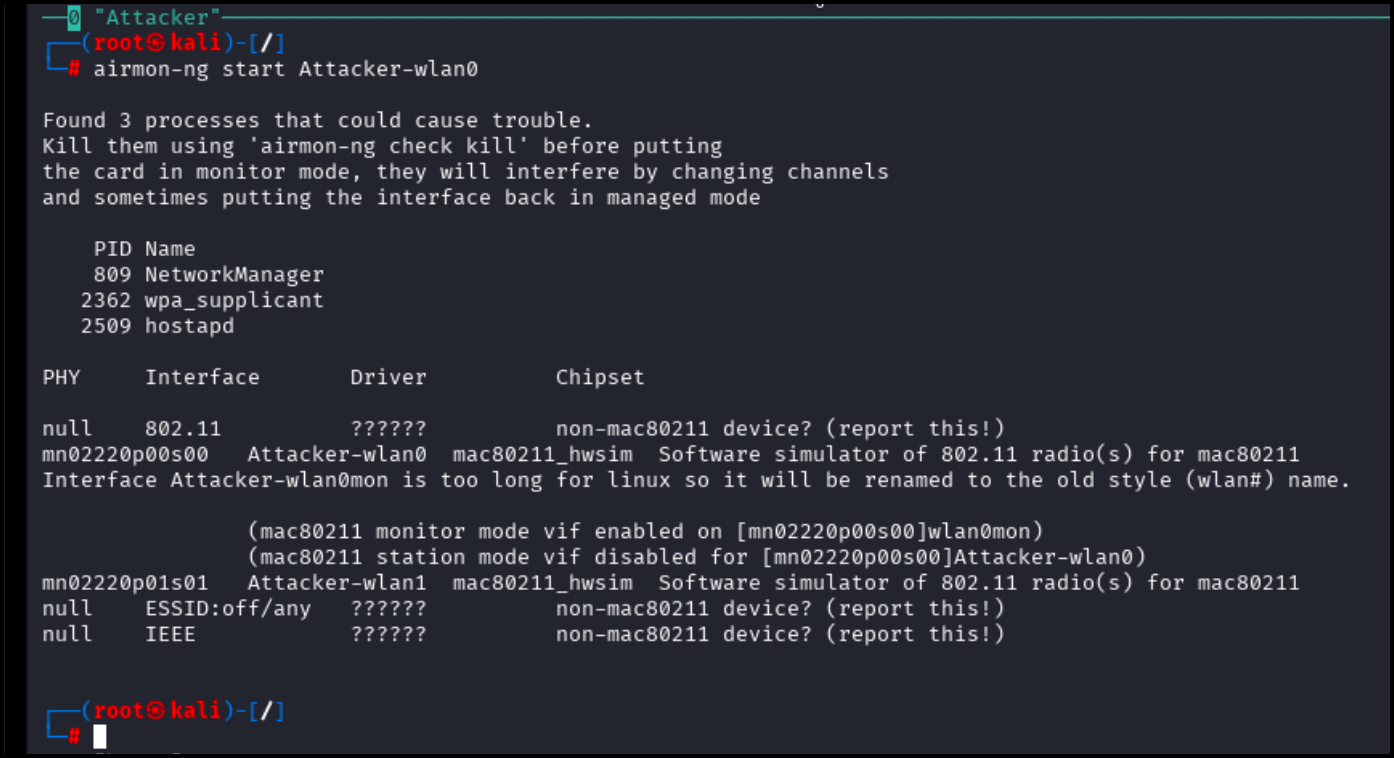1394x758 pixels.
Task: Click the Interface column header
Action: tap(202, 377)
